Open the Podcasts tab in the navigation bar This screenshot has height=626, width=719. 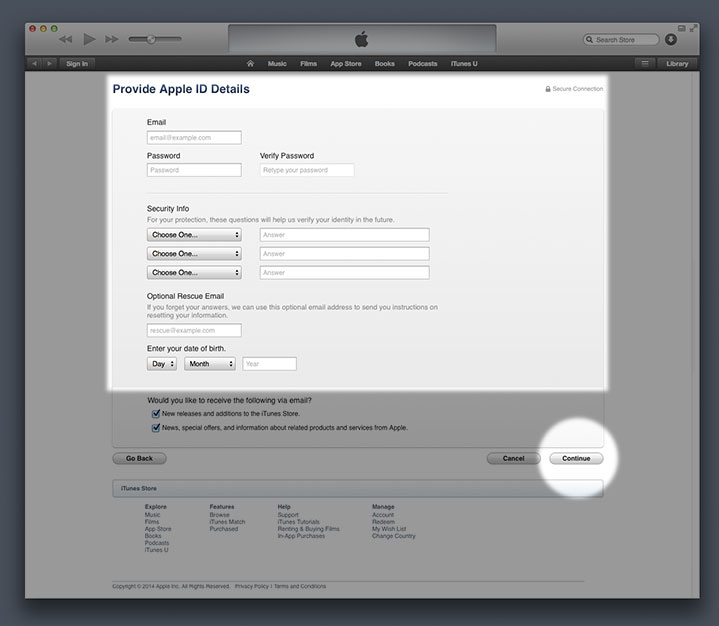coord(422,63)
